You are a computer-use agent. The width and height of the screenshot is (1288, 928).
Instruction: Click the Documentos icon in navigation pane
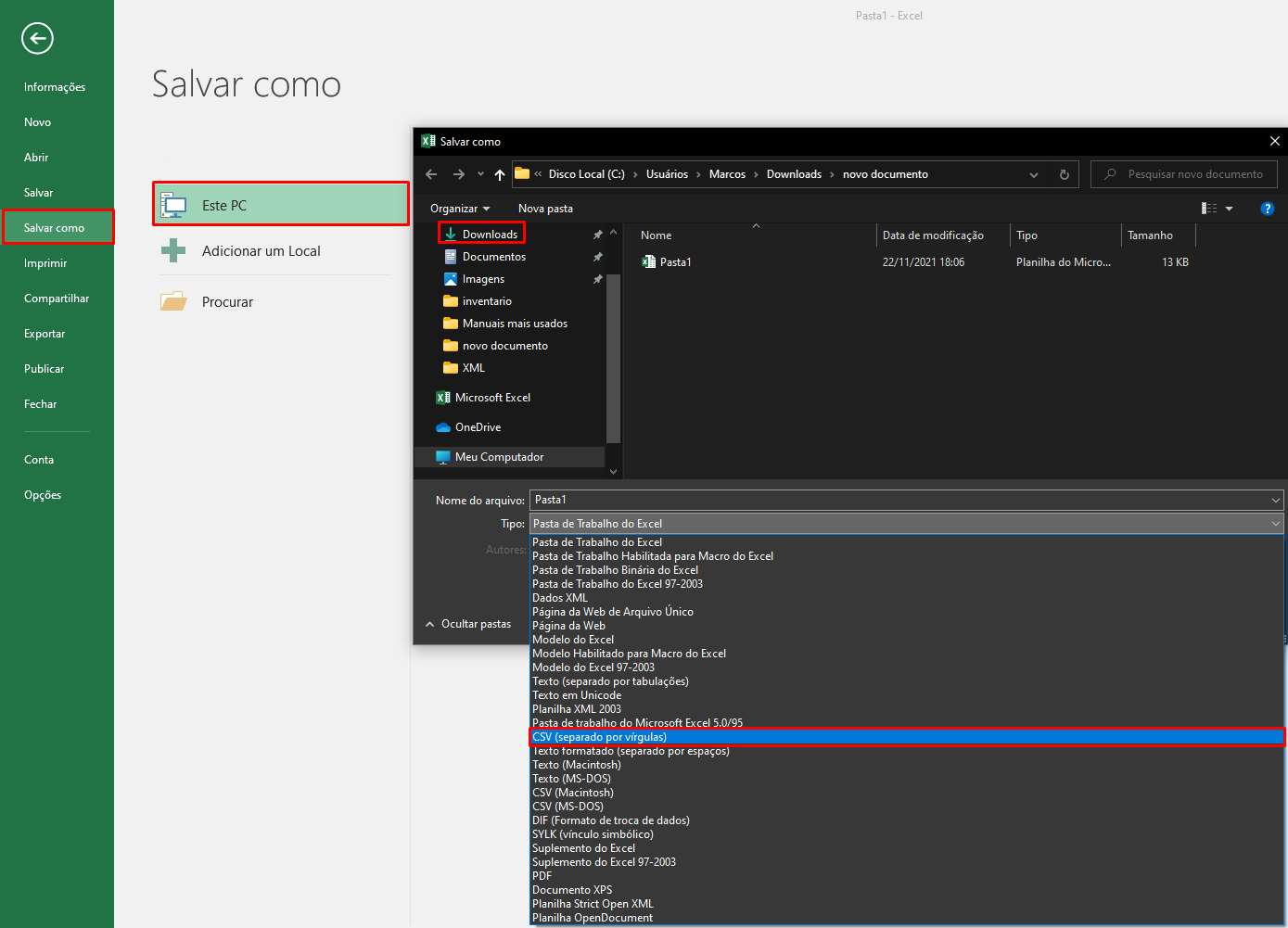[451, 257]
